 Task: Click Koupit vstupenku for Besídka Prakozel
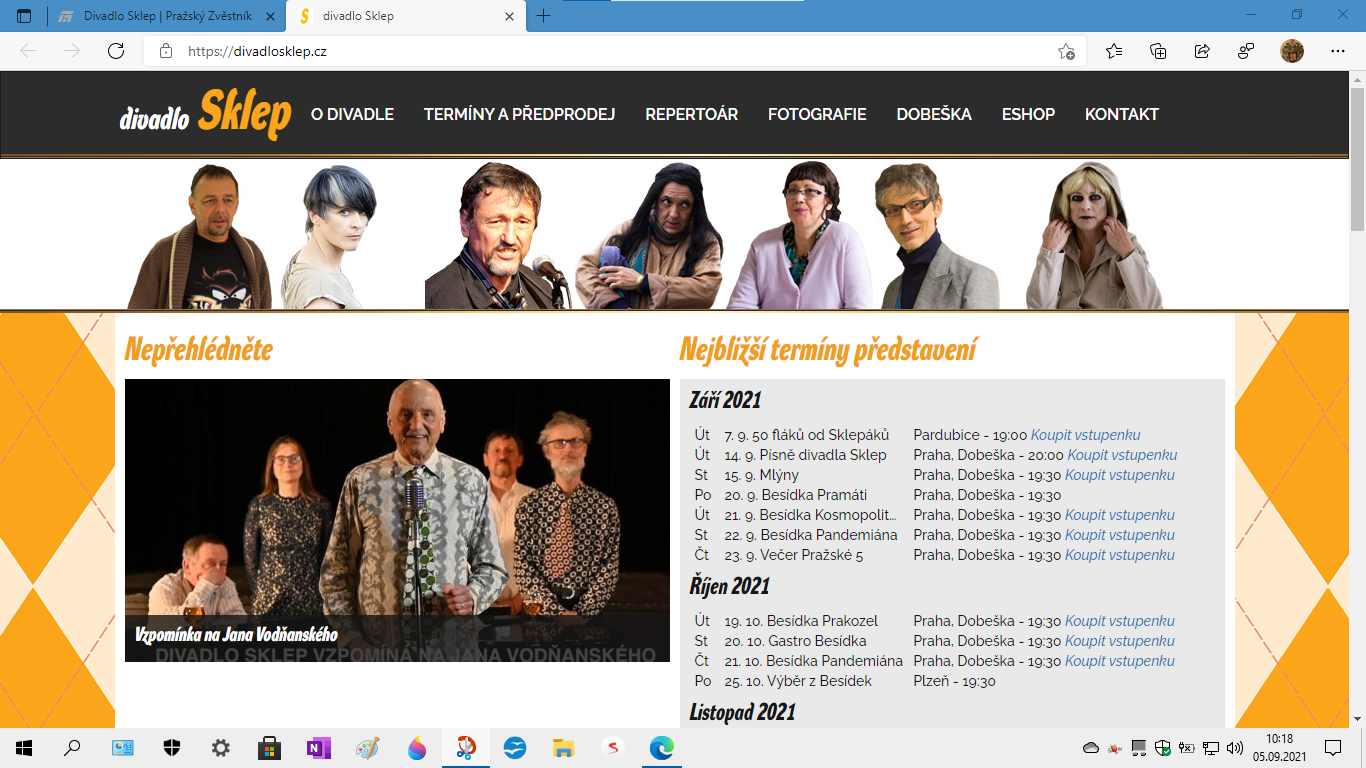[x=1119, y=621]
